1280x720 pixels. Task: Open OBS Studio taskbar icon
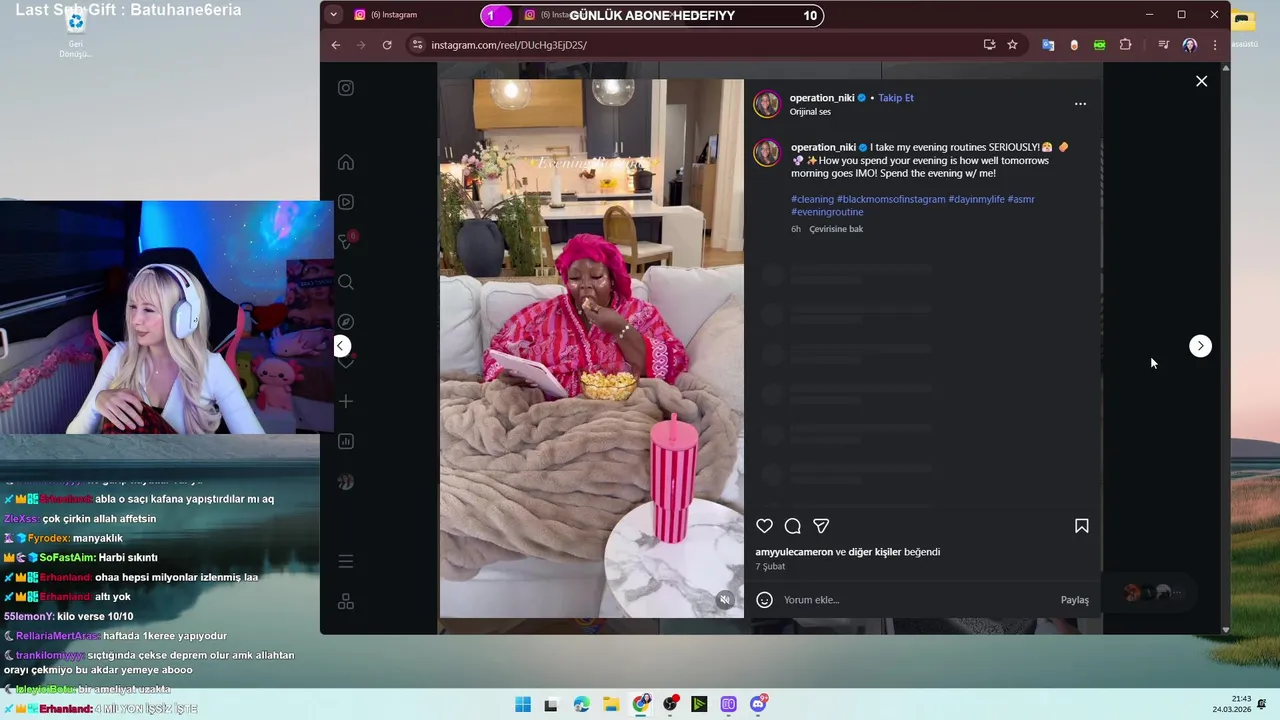coord(670,704)
